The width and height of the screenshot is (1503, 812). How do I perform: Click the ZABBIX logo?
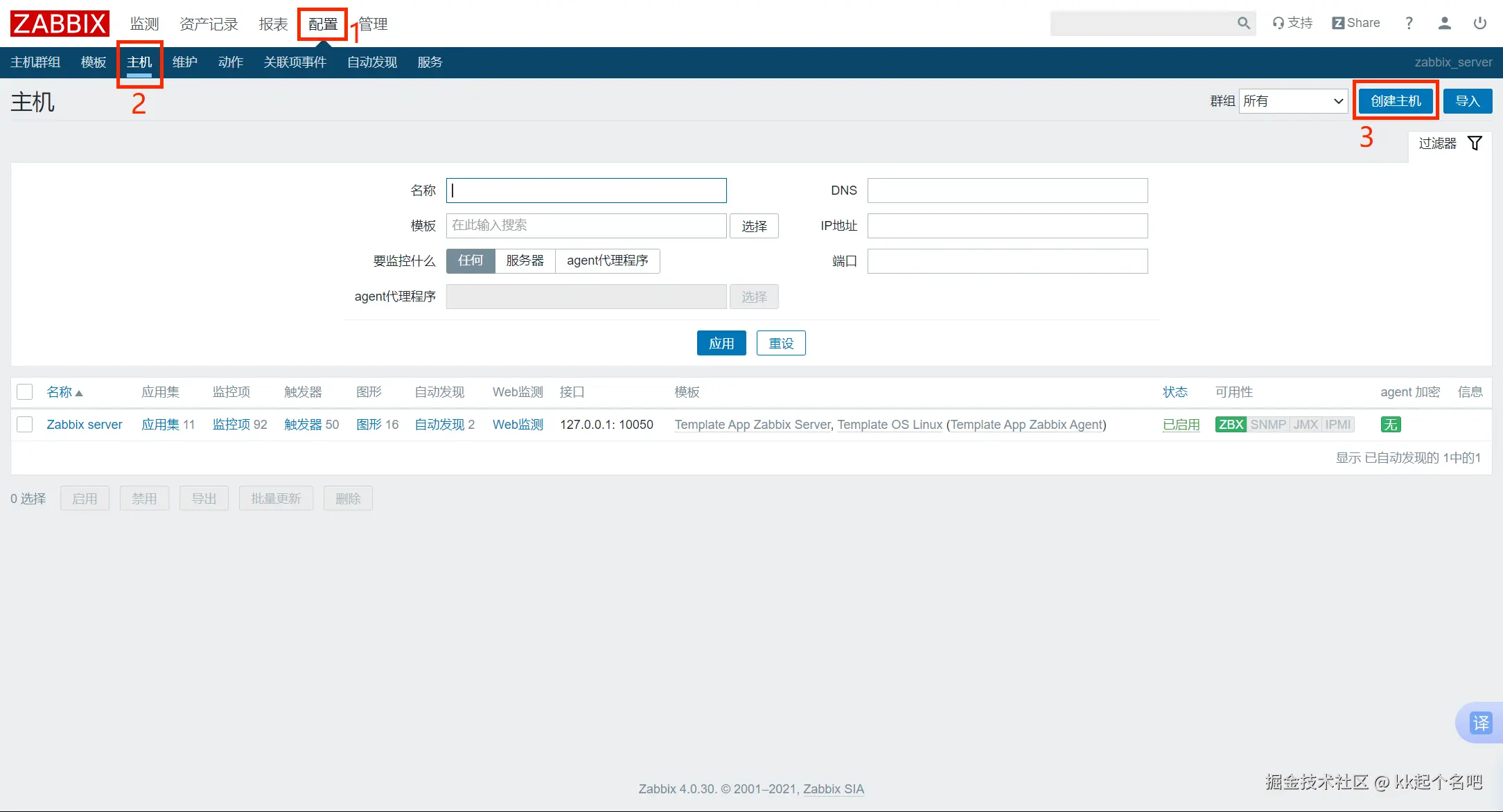tap(60, 24)
